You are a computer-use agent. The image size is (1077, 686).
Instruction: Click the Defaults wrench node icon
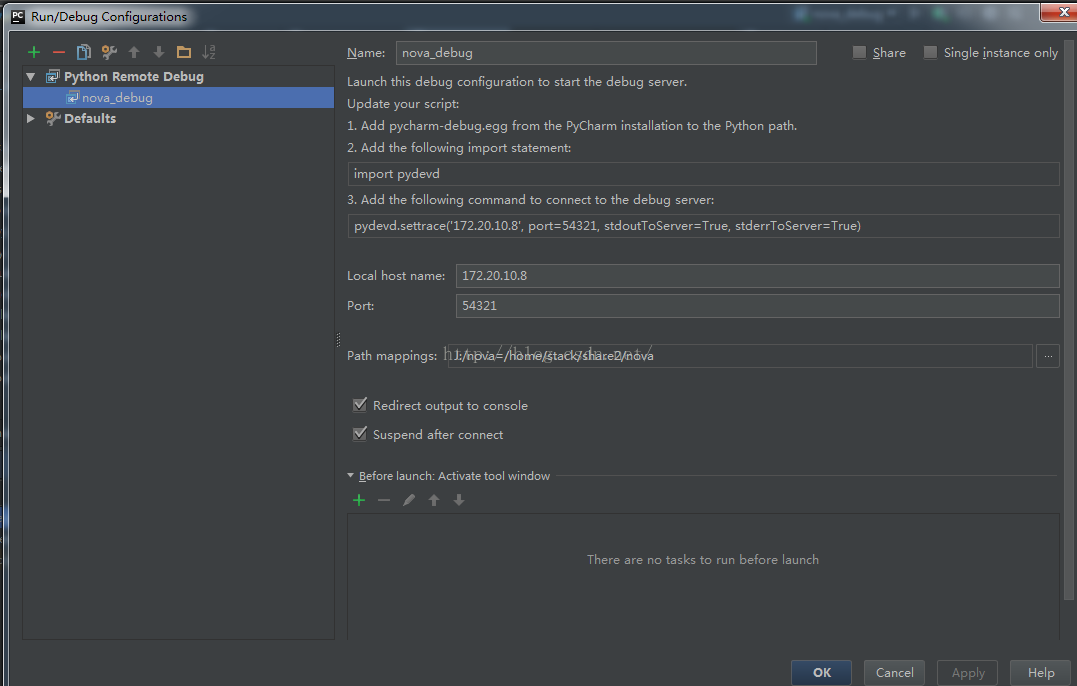point(53,118)
